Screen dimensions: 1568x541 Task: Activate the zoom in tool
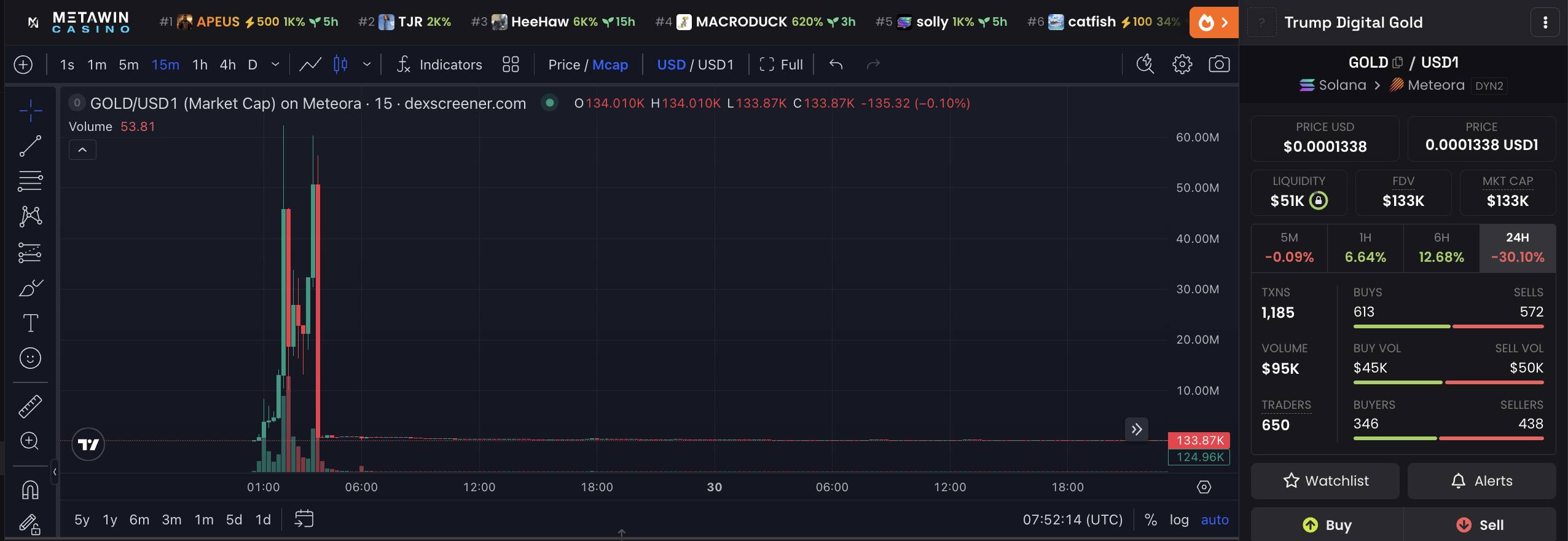(30, 441)
